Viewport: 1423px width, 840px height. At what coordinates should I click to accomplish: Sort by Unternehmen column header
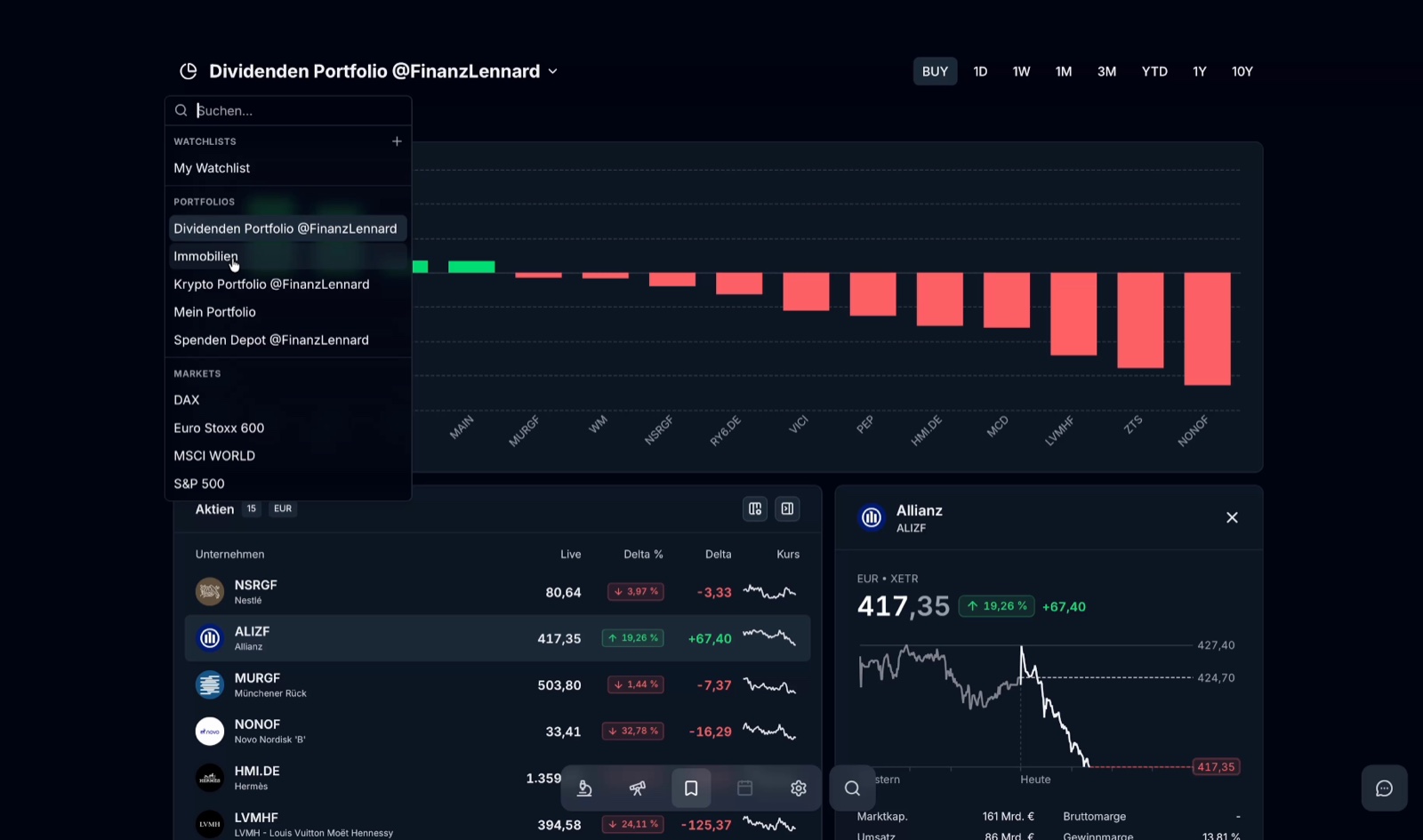[229, 554]
